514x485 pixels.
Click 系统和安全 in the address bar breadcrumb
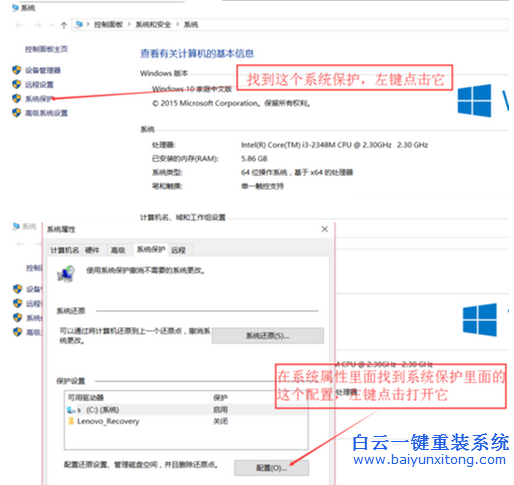click(x=153, y=24)
